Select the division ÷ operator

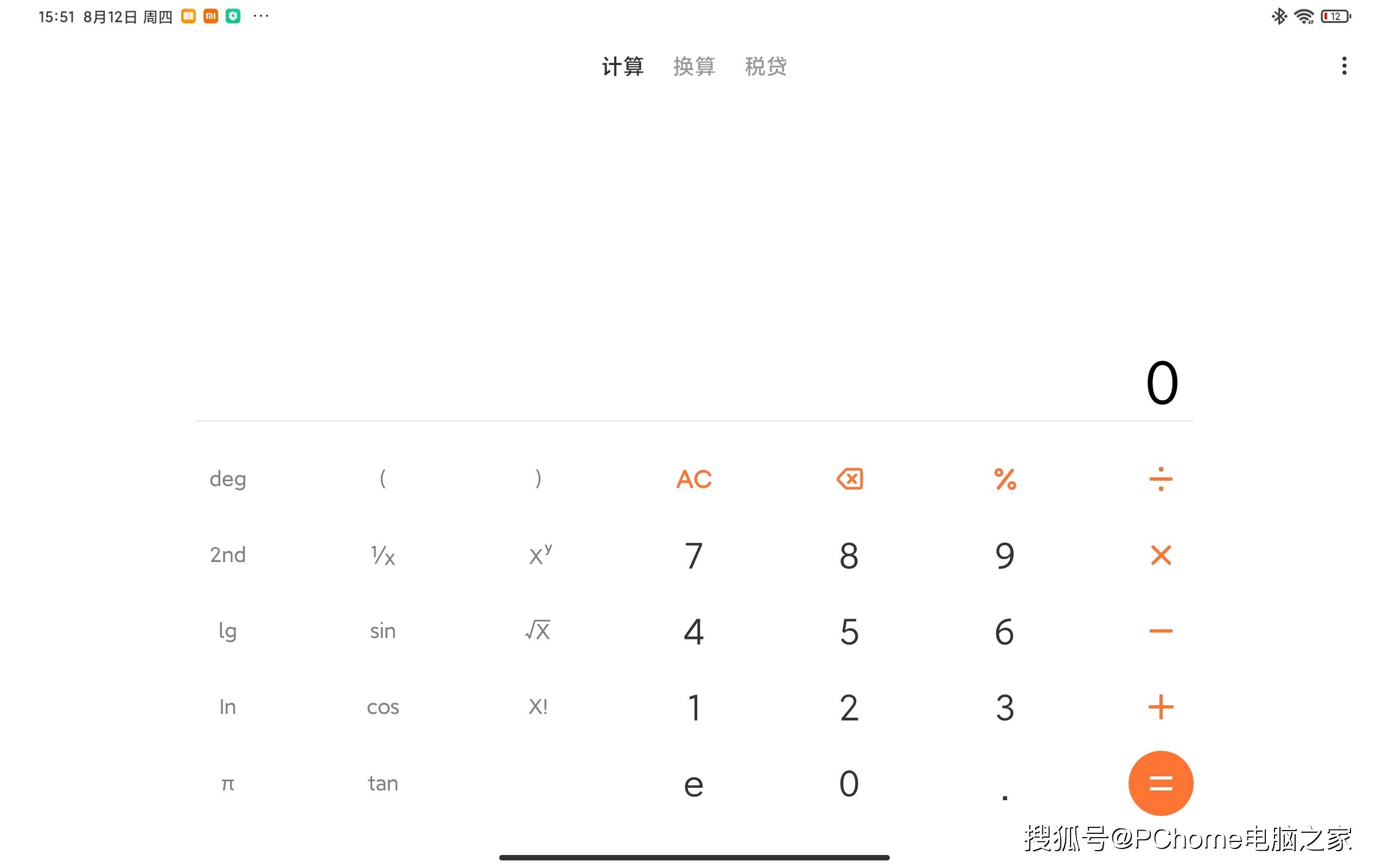click(x=1160, y=479)
